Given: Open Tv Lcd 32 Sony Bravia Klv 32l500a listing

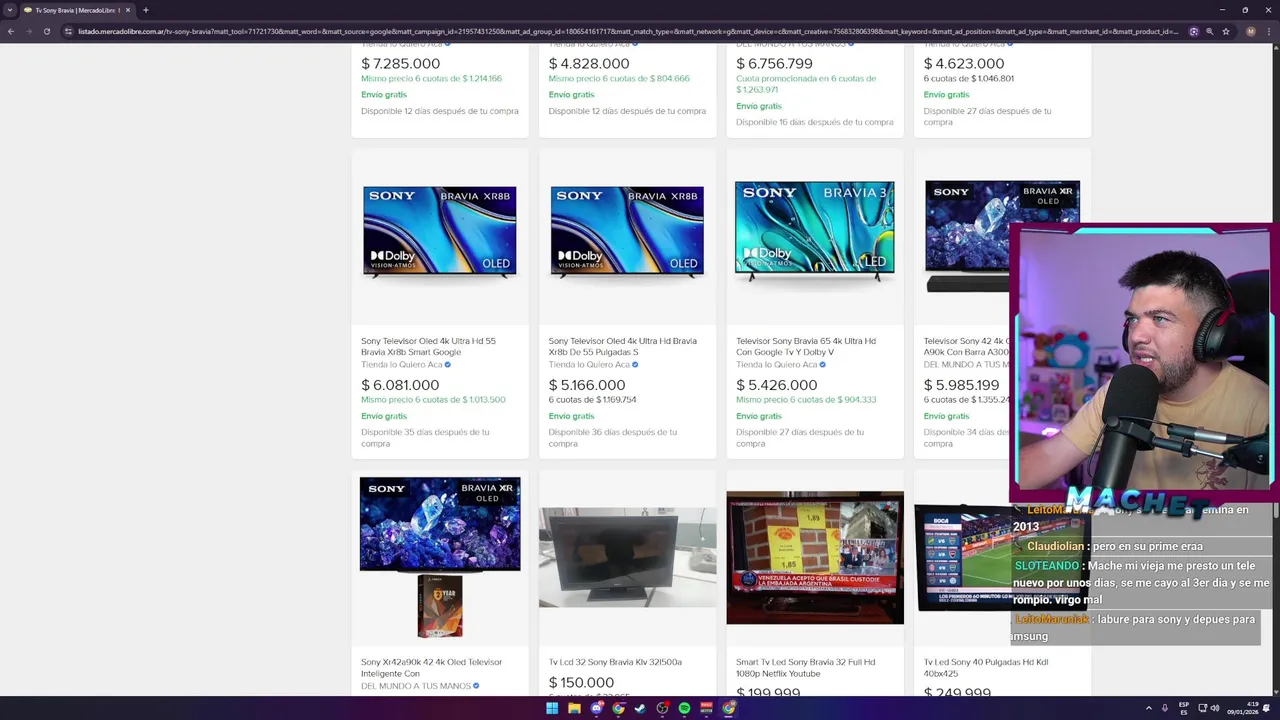Looking at the screenshot, I should pyautogui.click(x=615, y=662).
